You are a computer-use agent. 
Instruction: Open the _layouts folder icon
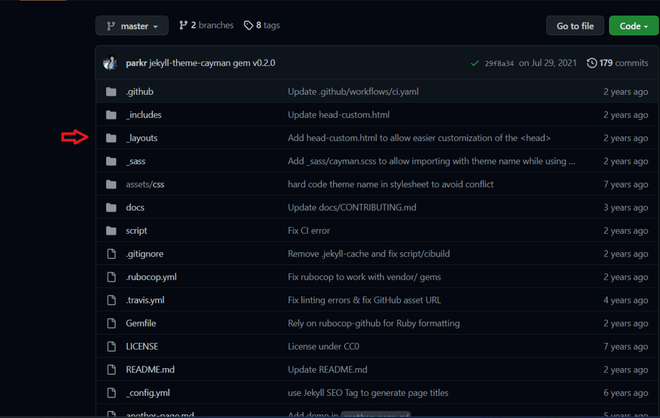tap(111, 138)
